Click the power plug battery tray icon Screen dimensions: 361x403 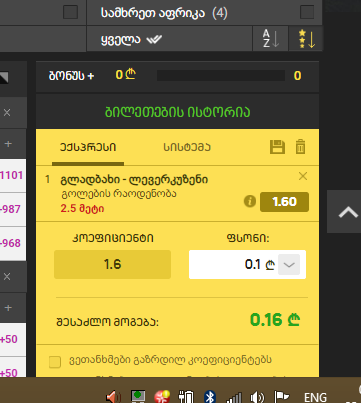(x=186, y=397)
